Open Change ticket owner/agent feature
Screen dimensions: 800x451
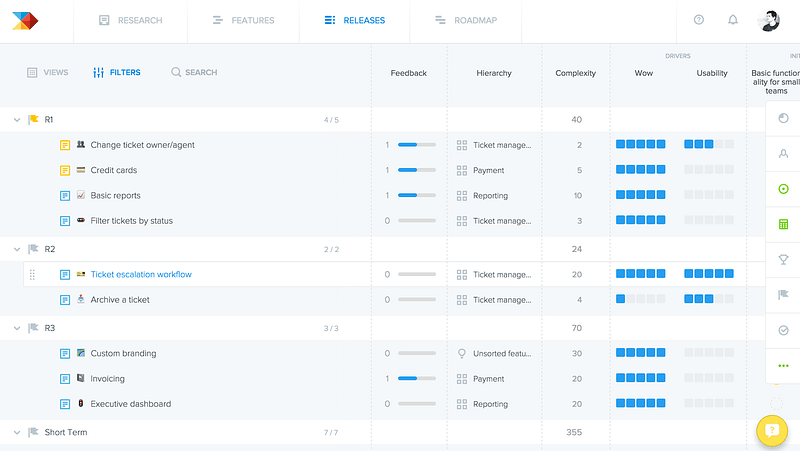click(x=142, y=145)
